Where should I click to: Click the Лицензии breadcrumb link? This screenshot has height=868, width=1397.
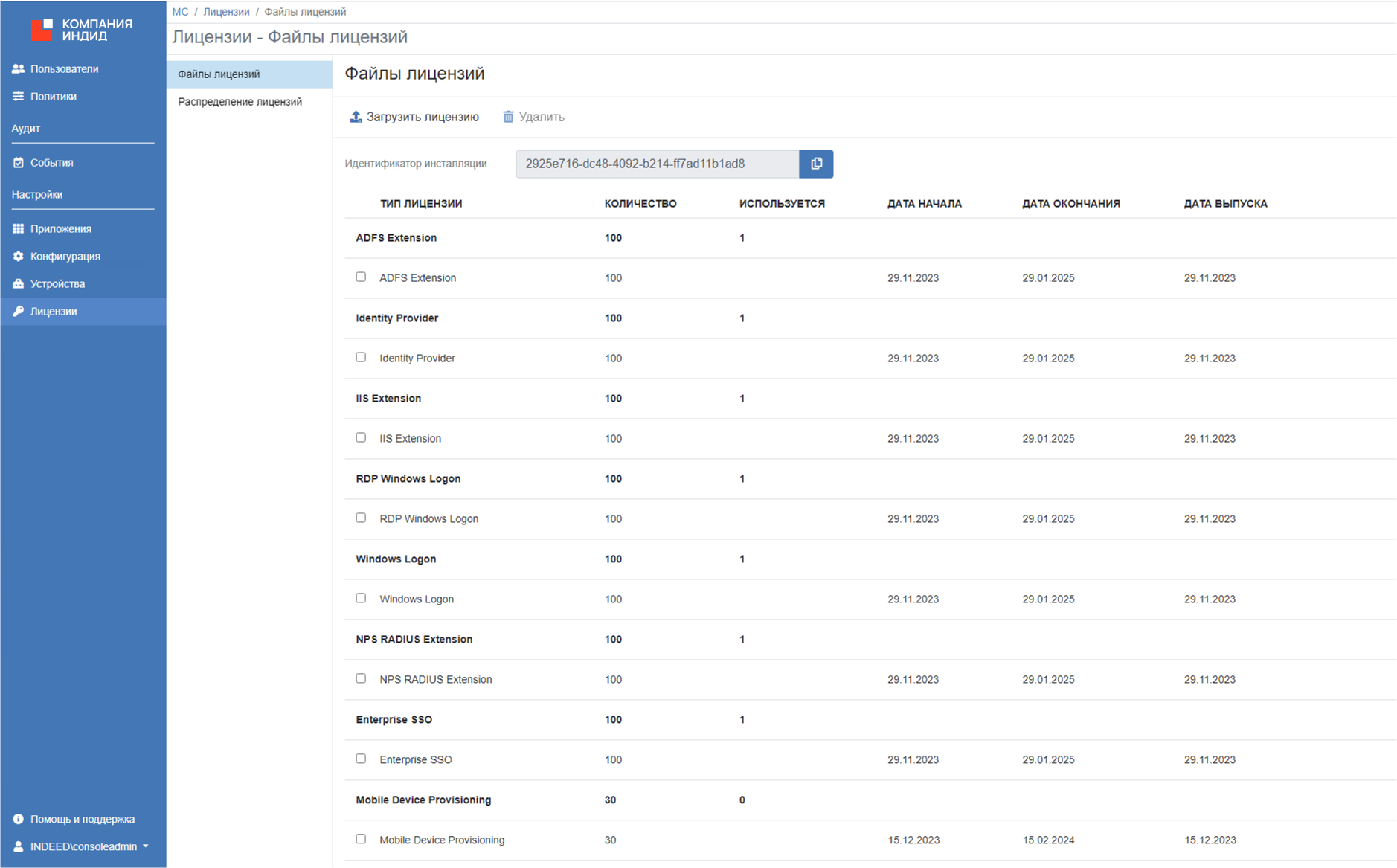click(226, 12)
